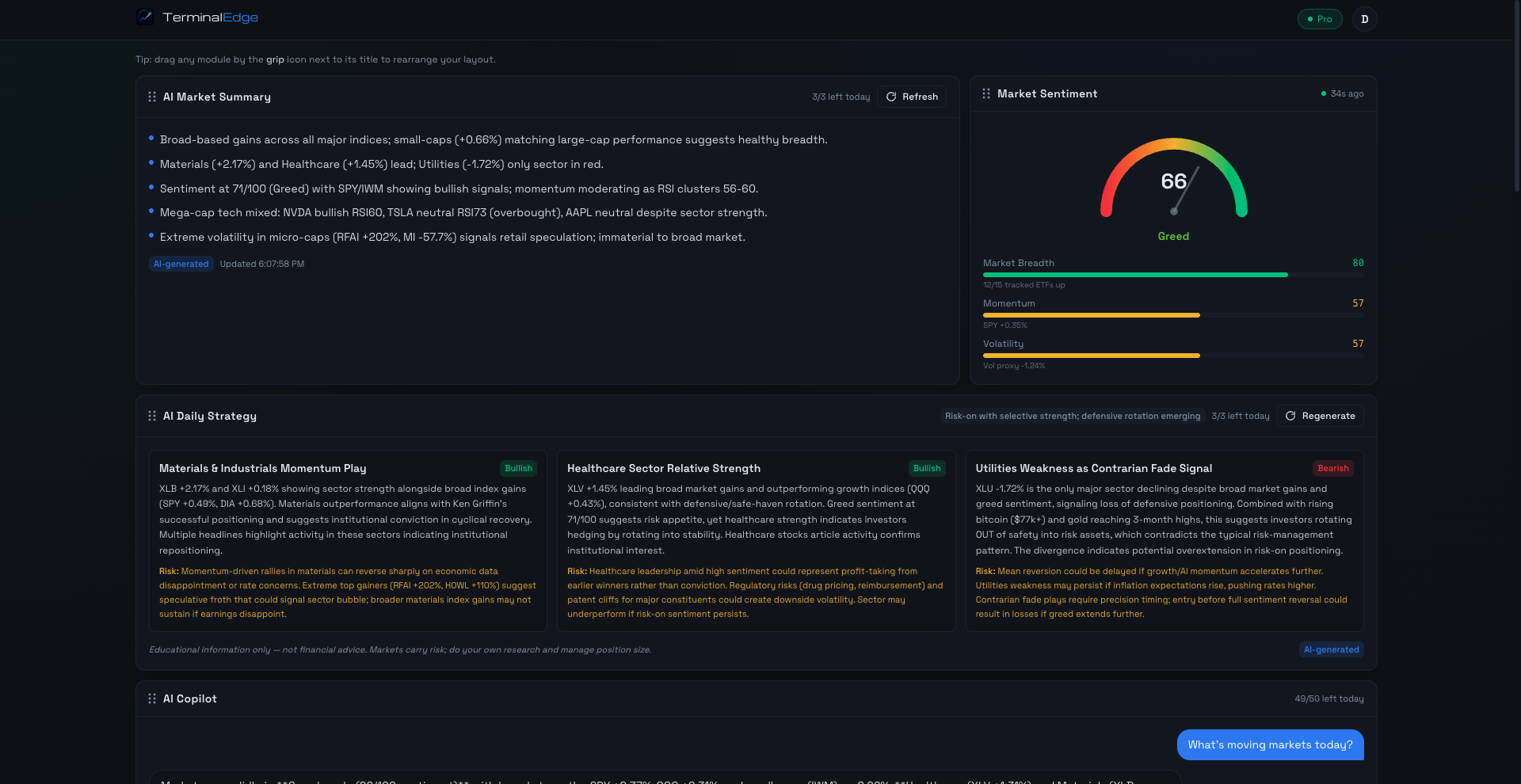Click the Momentum progress bar

coord(1173,315)
